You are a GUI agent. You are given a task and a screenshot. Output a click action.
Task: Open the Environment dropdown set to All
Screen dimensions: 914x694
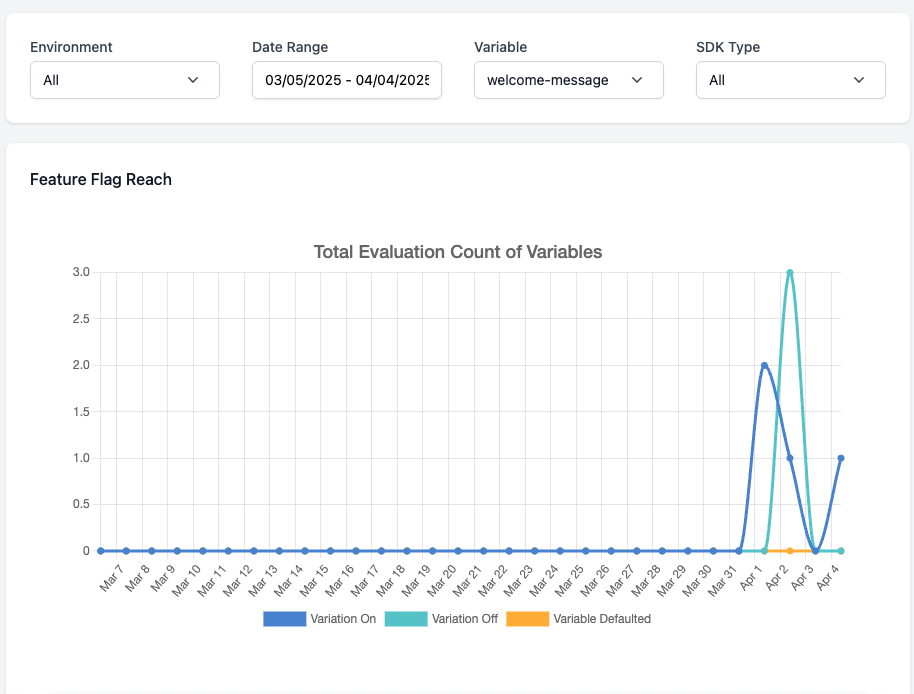[x=124, y=80]
